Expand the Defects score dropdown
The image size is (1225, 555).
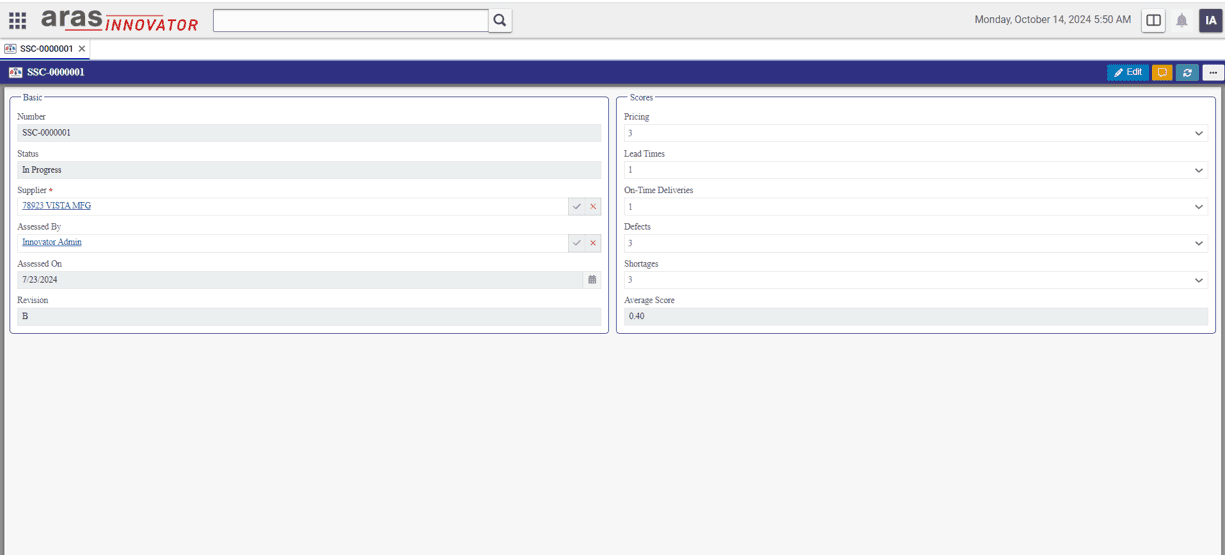pos(1199,243)
